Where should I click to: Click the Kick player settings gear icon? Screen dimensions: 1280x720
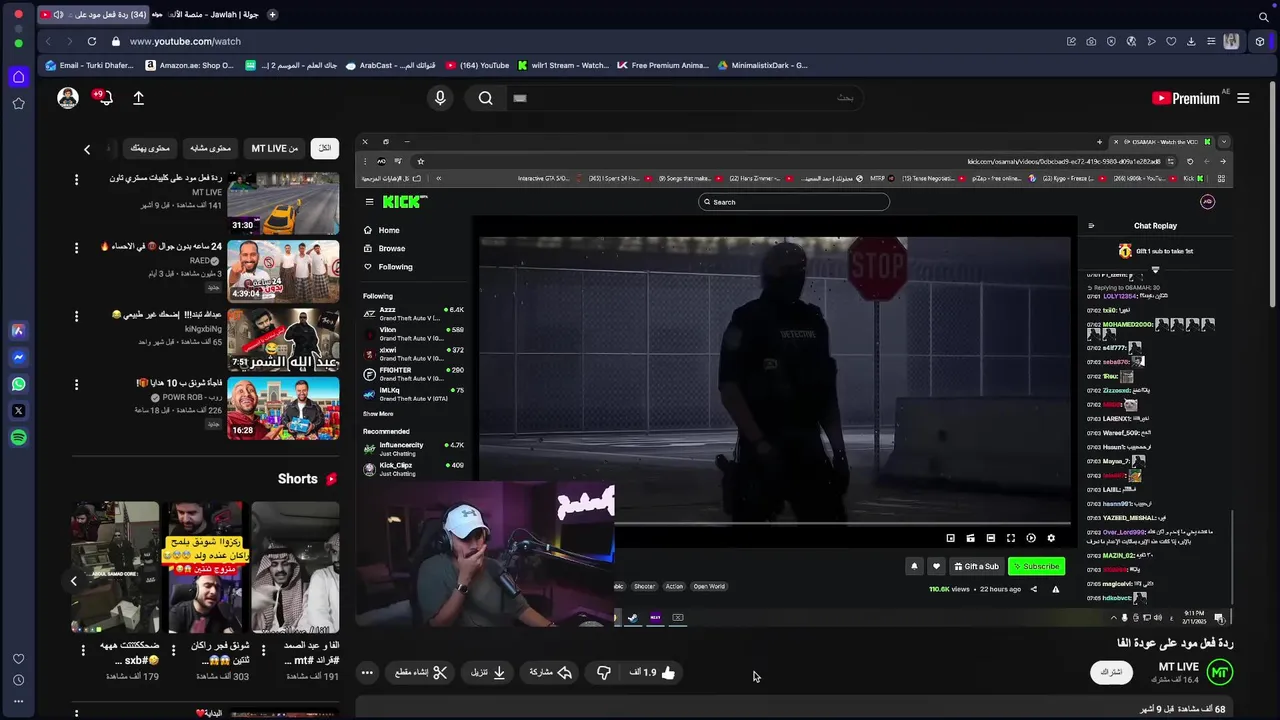point(1051,538)
